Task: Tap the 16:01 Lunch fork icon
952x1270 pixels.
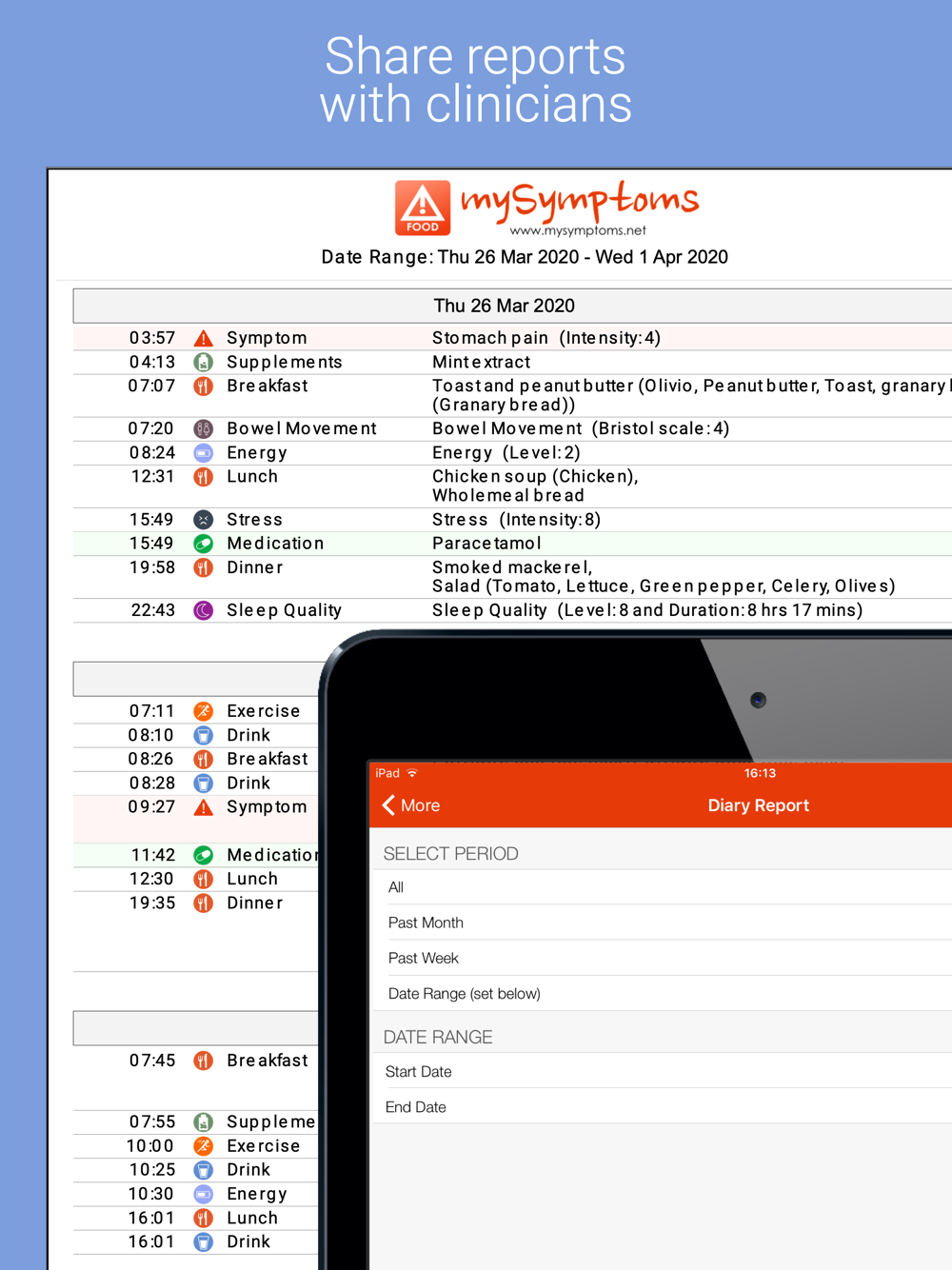Action: 203,1218
